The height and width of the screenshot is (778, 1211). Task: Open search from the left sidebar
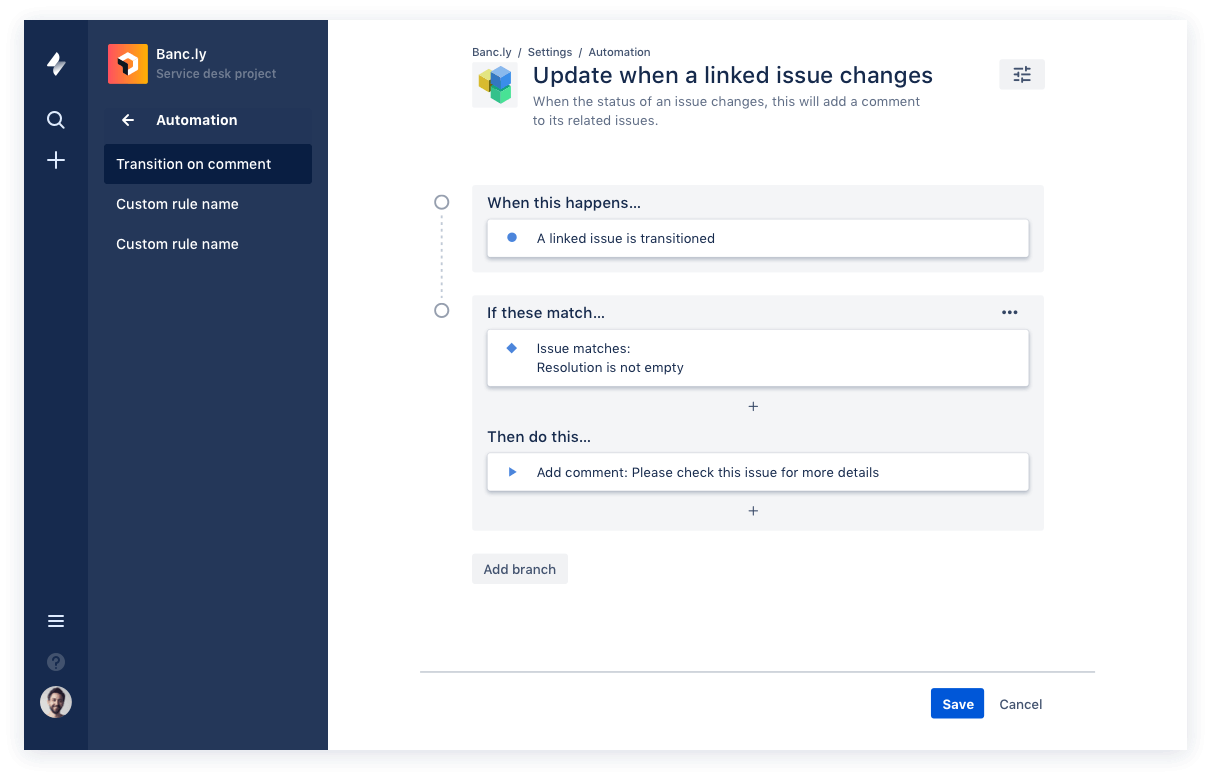[56, 119]
